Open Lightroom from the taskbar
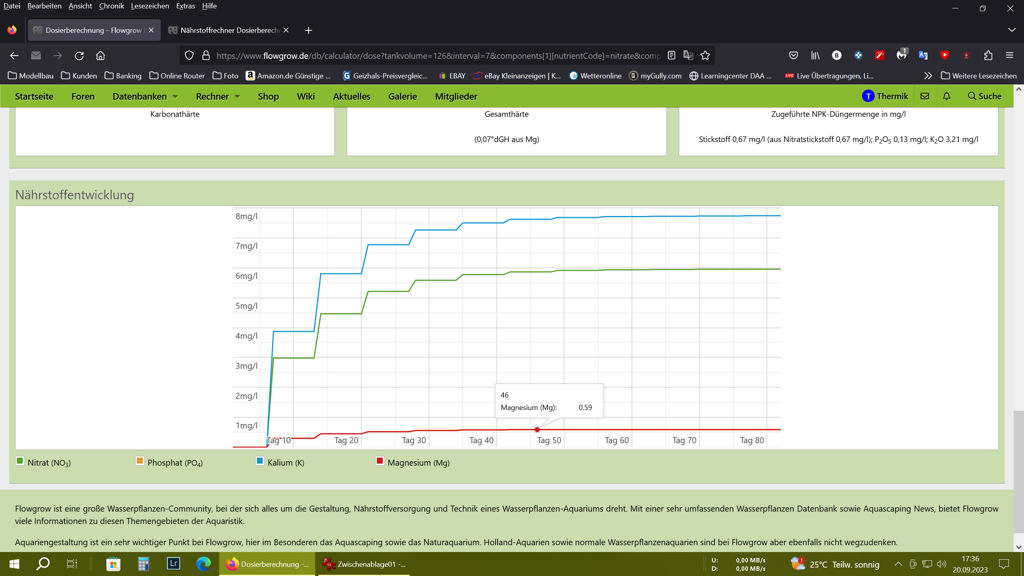This screenshot has height=576, width=1024. tap(174, 564)
